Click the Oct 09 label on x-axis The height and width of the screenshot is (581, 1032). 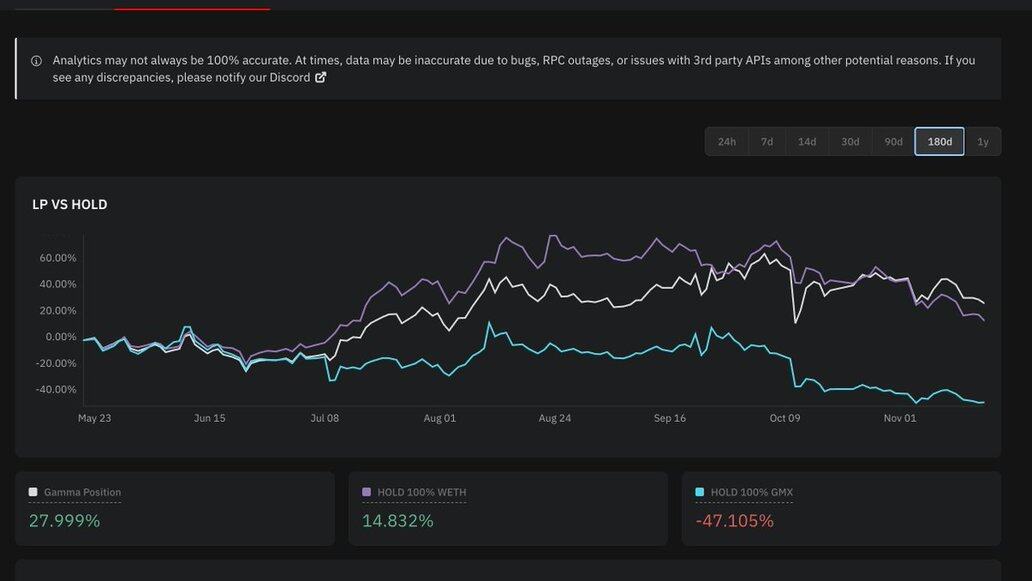(x=785, y=418)
